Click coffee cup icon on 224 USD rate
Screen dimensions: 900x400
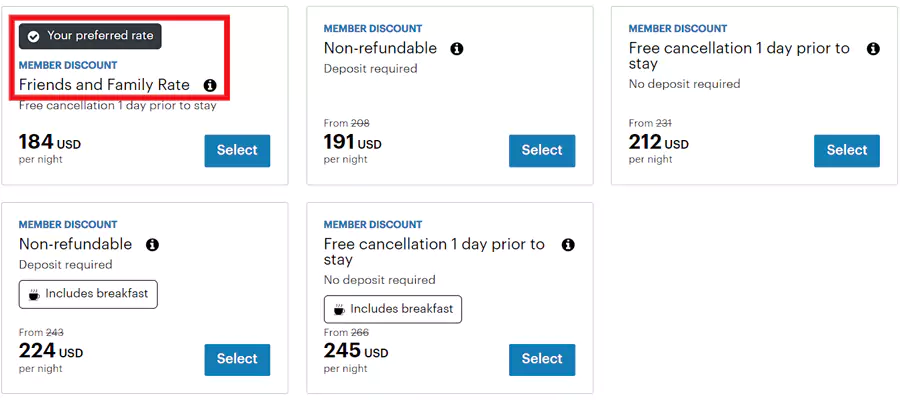pyautogui.click(x=34, y=294)
